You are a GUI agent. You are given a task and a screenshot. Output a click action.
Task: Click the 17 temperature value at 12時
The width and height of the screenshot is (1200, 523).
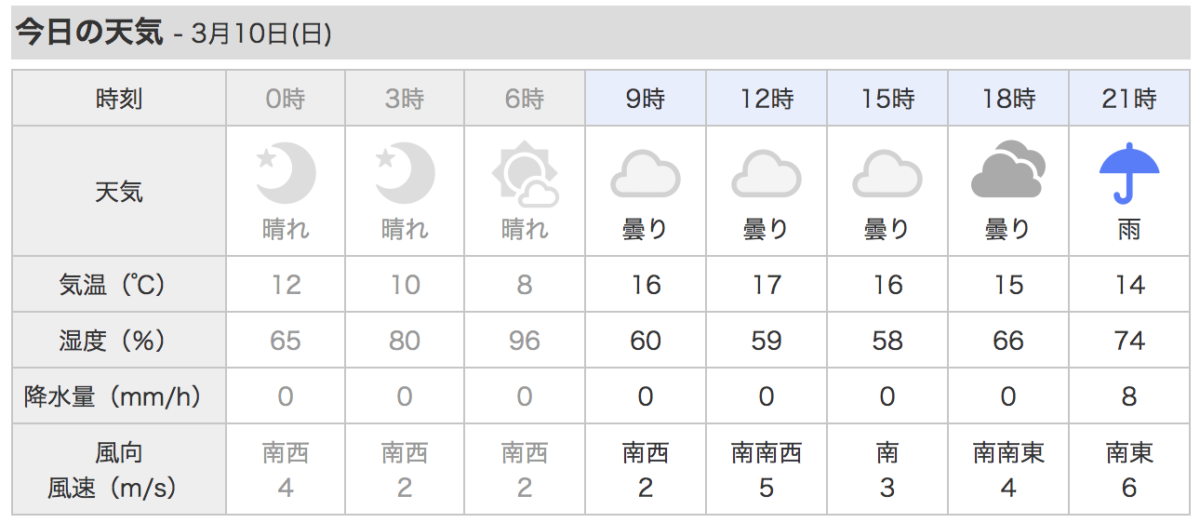766,285
